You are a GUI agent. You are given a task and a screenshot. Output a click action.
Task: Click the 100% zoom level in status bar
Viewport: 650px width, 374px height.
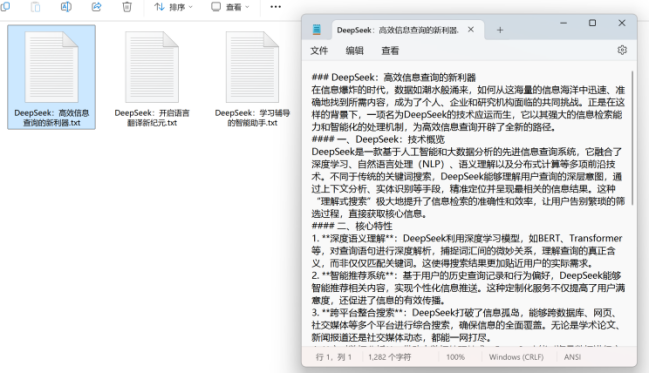click(x=455, y=357)
